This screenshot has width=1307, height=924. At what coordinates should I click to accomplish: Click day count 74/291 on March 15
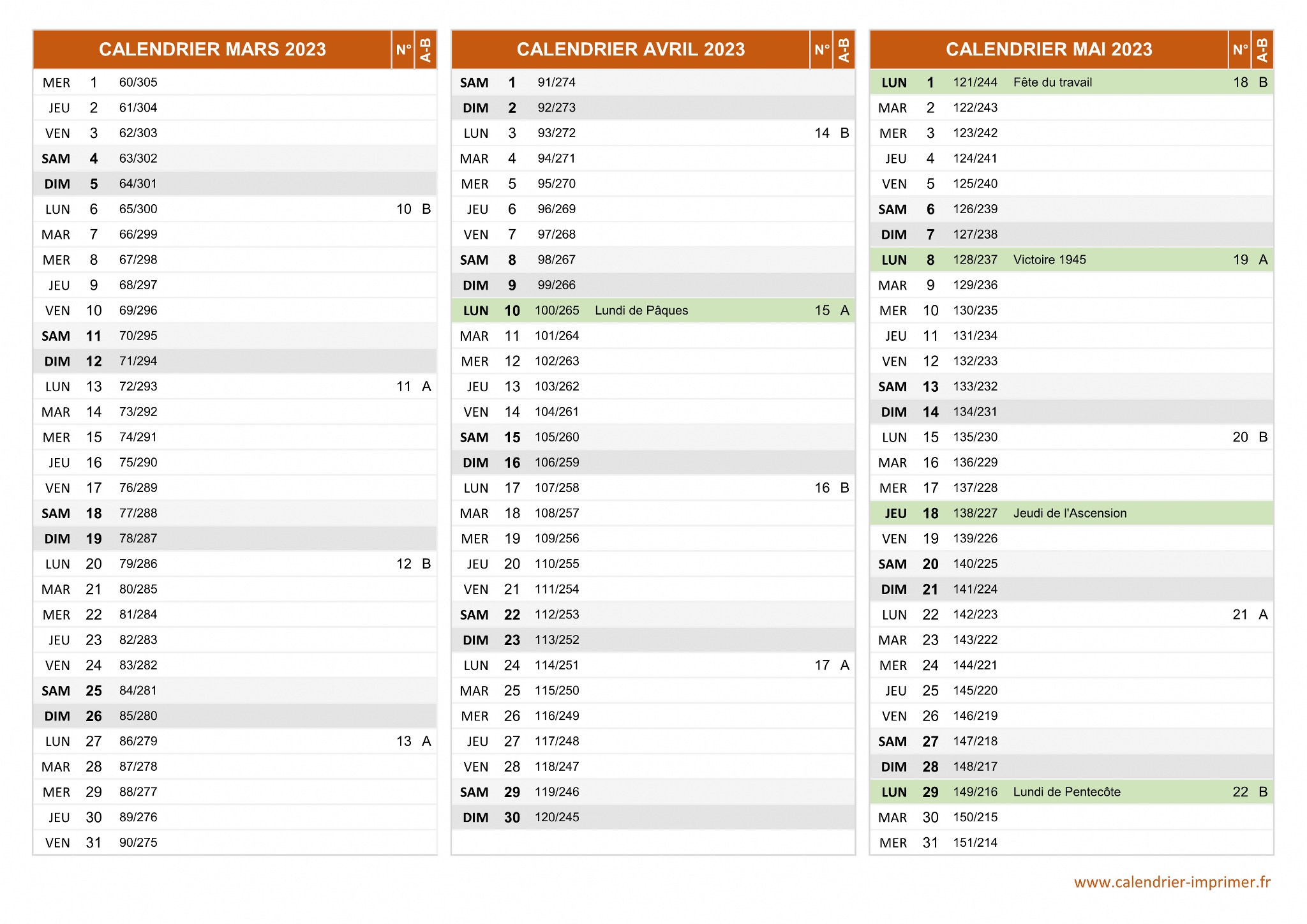[138, 437]
